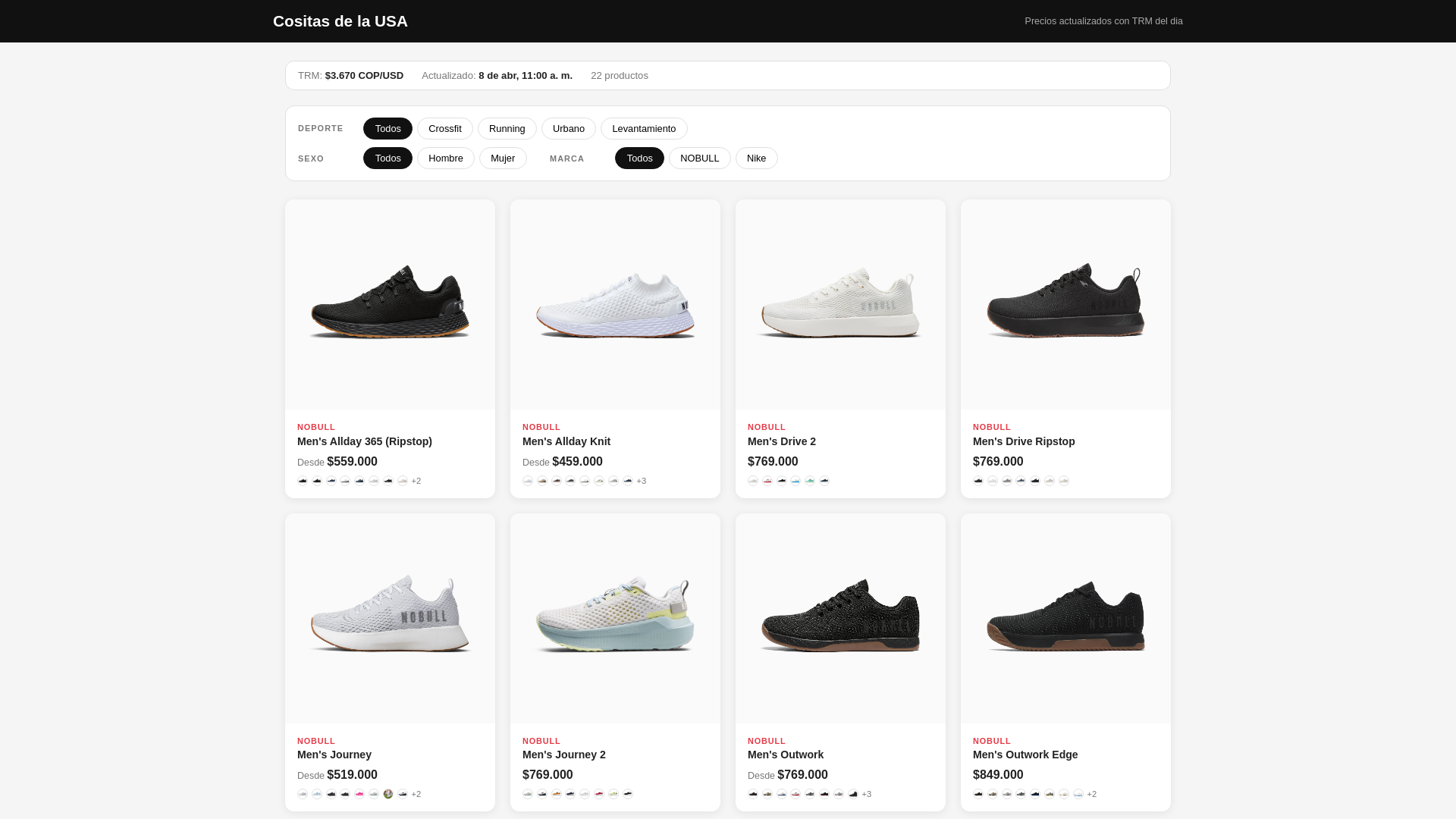Viewport: 1456px width, 819px height.
Task: Choose first color variant under Men's Journey
Action: (x=303, y=794)
